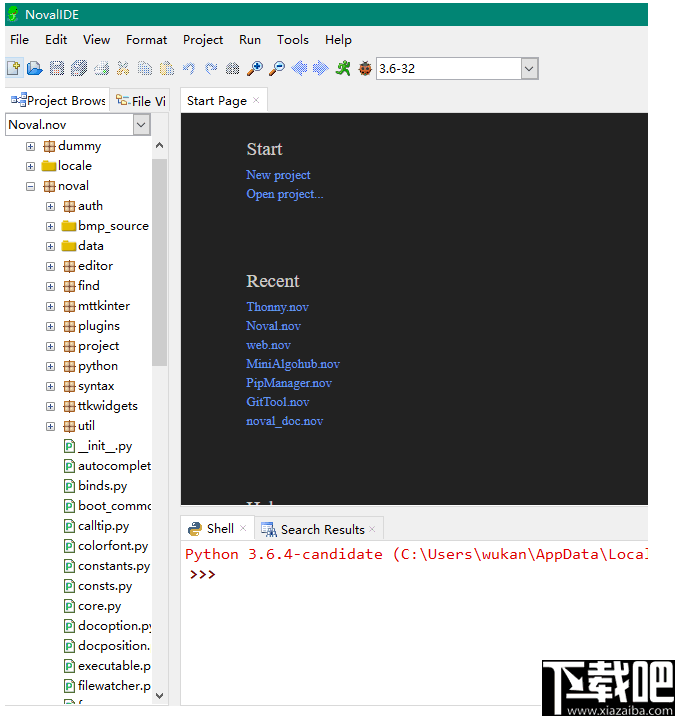The width and height of the screenshot is (677, 716).
Task: Expand the dummy package node
Action: tap(30, 146)
